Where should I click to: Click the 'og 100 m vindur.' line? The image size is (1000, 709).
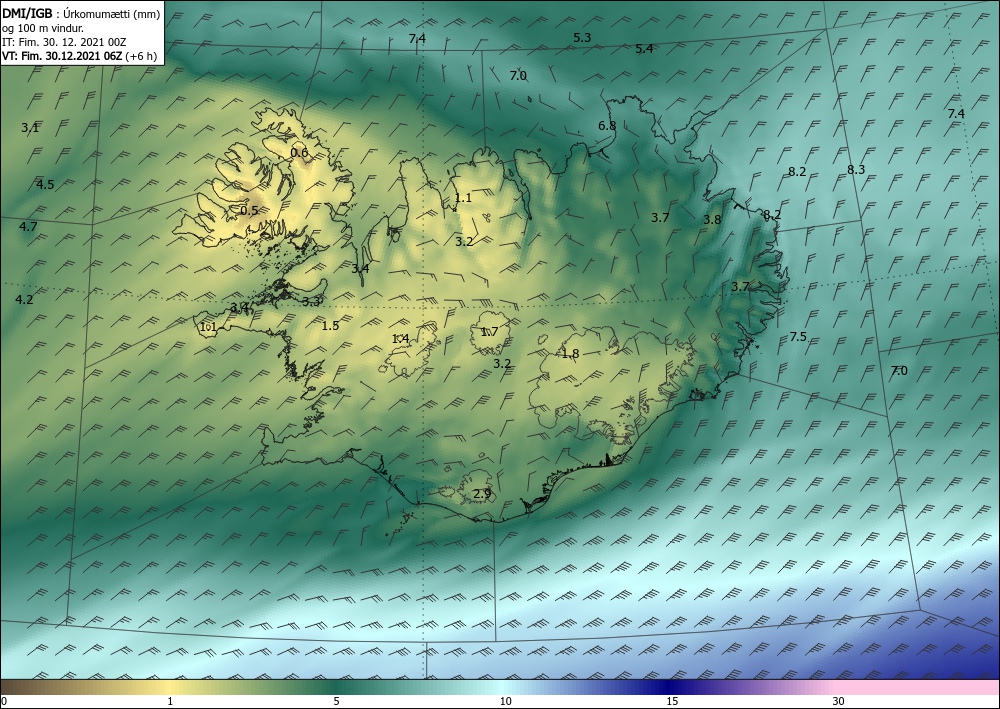click(x=43, y=28)
